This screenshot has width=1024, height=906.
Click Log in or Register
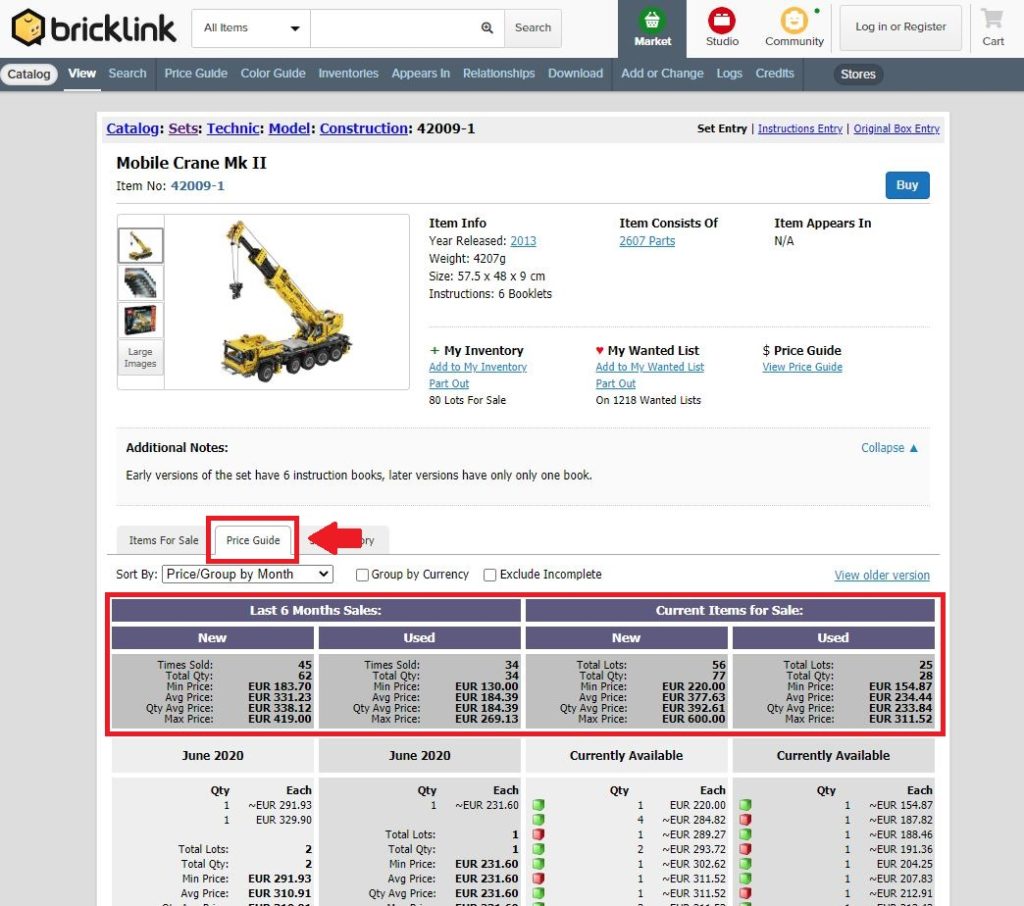(x=901, y=27)
